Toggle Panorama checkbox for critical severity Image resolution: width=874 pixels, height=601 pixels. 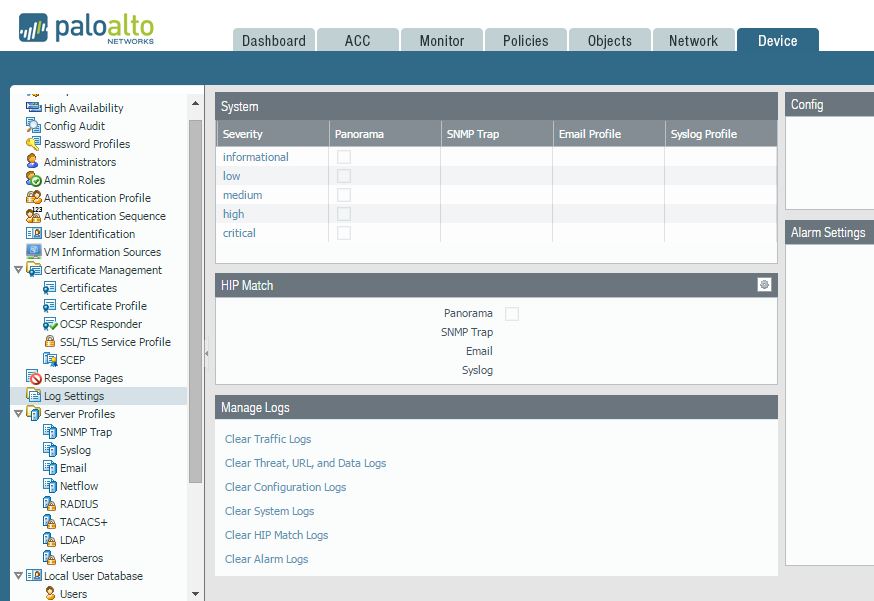point(344,233)
